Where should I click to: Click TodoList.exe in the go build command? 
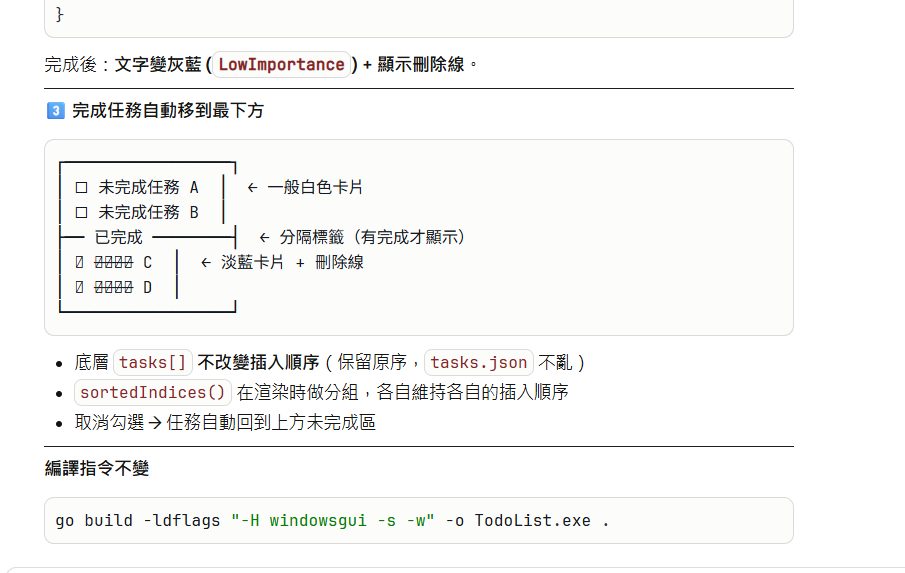click(532, 521)
